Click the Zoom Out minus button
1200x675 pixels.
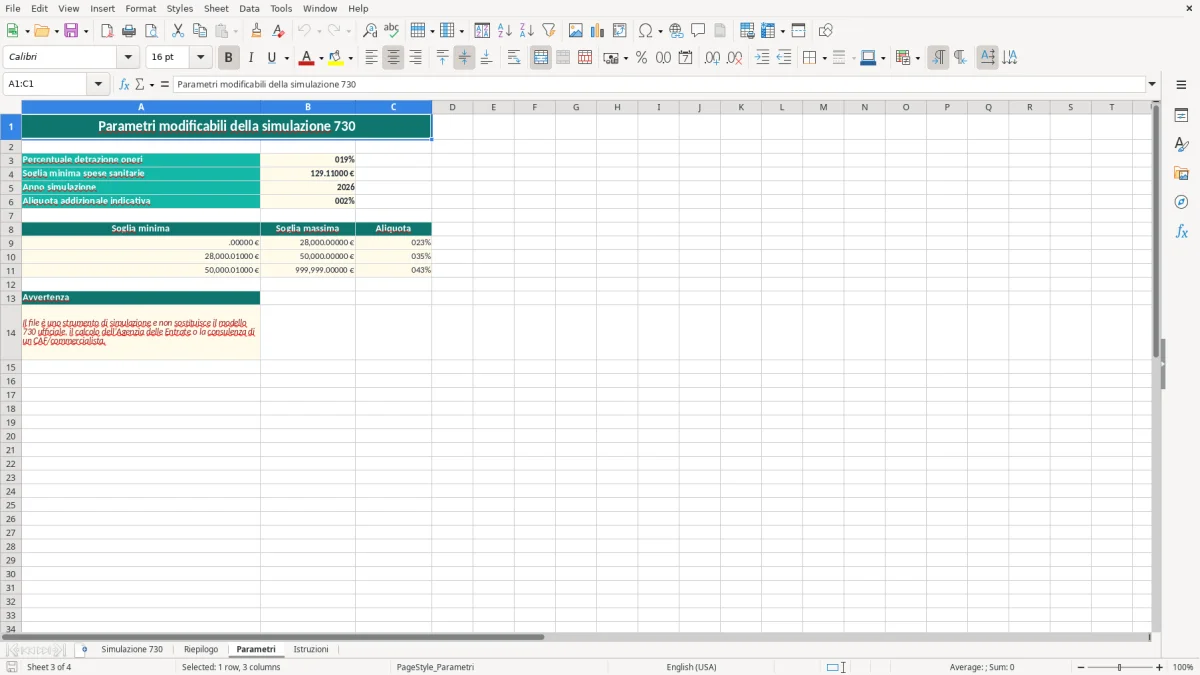[x=1081, y=667]
